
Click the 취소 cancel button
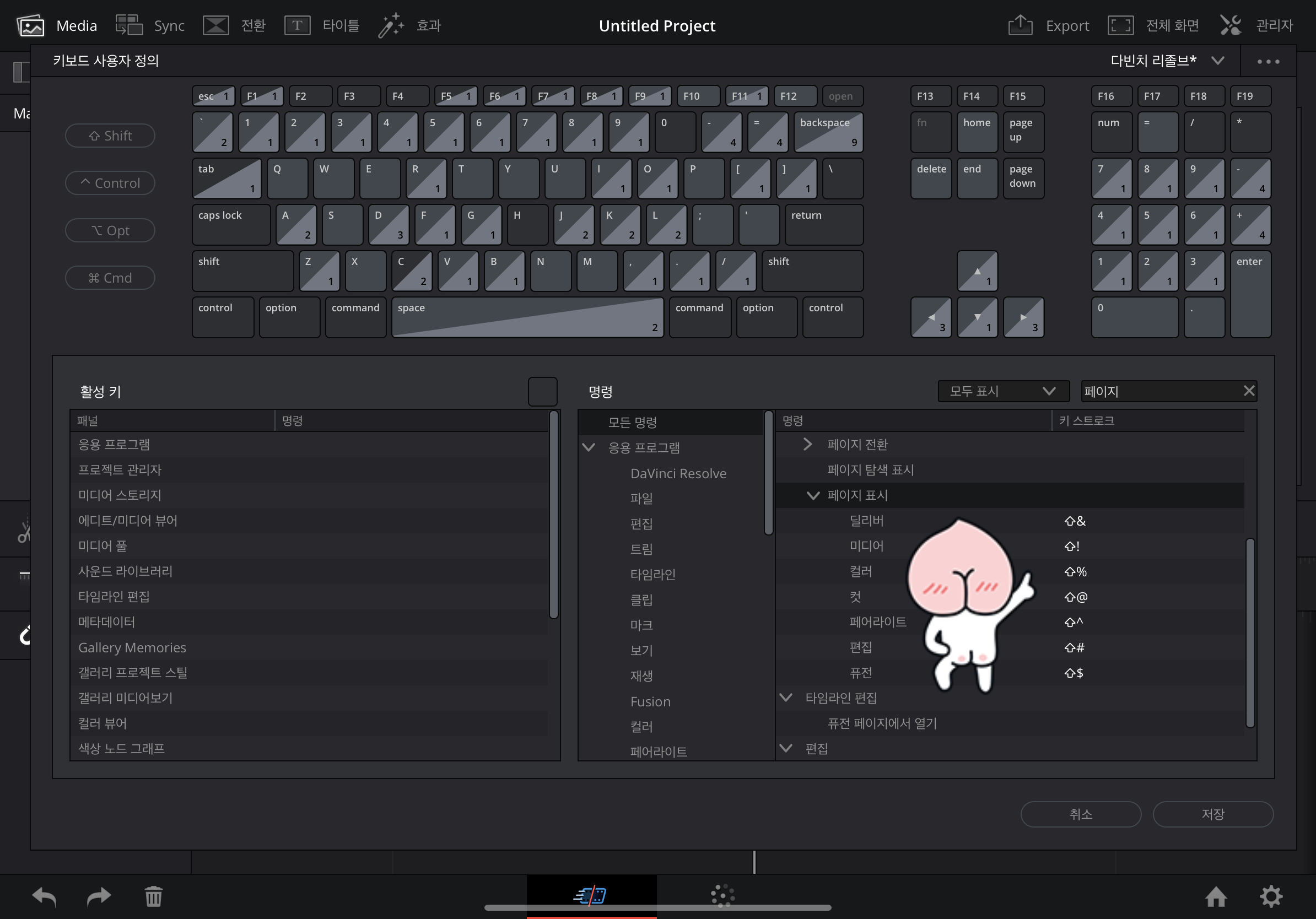pyautogui.click(x=1081, y=814)
